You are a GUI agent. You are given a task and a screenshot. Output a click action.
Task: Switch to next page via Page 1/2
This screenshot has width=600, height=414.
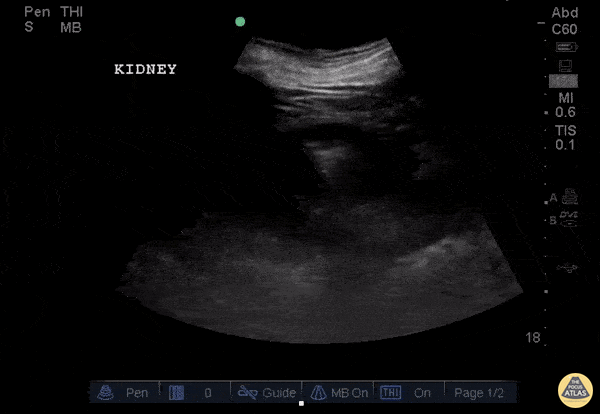point(479,393)
